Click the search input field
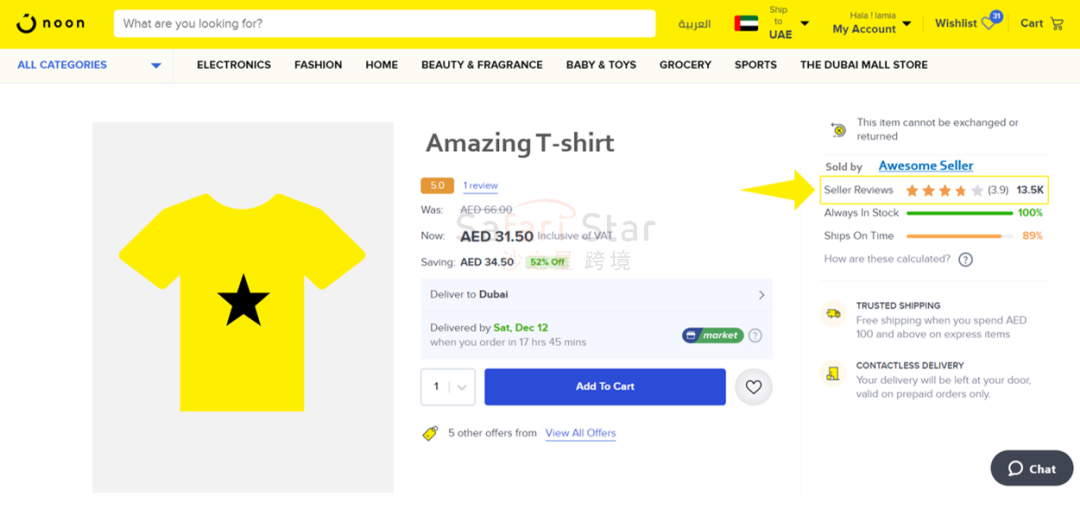The image size is (1080, 515). click(384, 23)
